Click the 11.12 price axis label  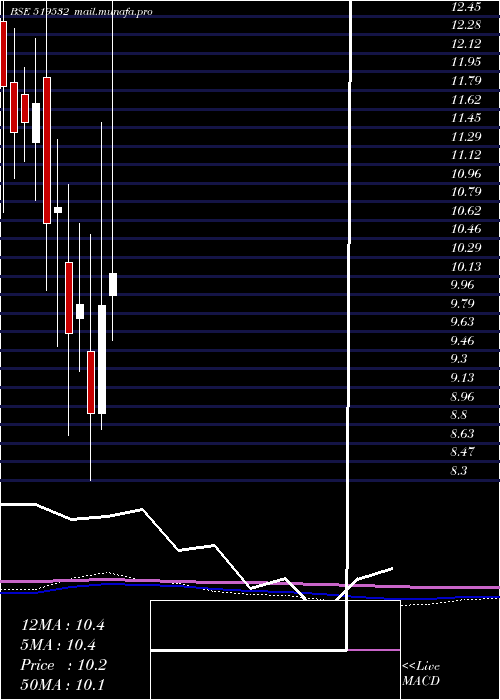click(x=466, y=155)
